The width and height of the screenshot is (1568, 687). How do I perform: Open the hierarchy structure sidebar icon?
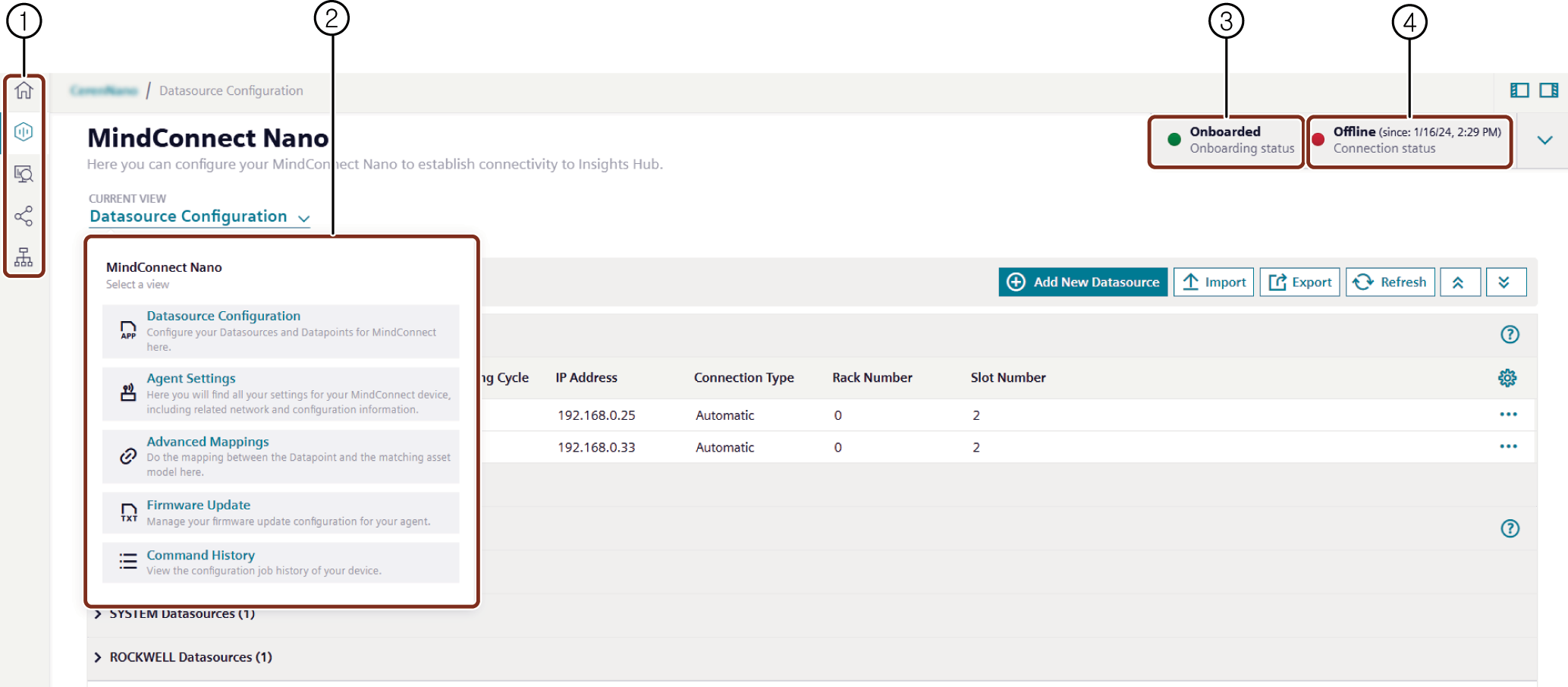pyautogui.click(x=24, y=257)
